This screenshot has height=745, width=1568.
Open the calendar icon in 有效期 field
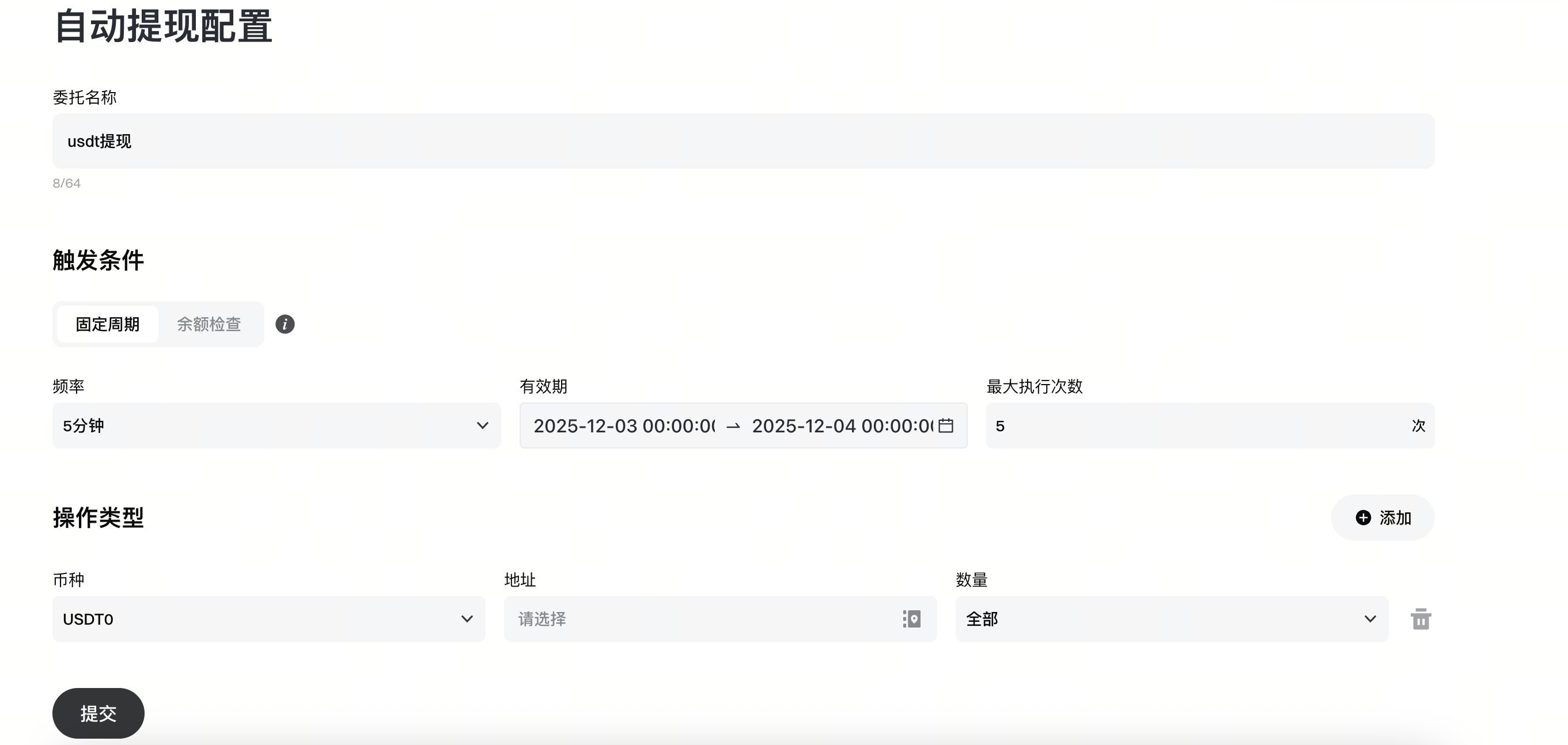click(945, 425)
